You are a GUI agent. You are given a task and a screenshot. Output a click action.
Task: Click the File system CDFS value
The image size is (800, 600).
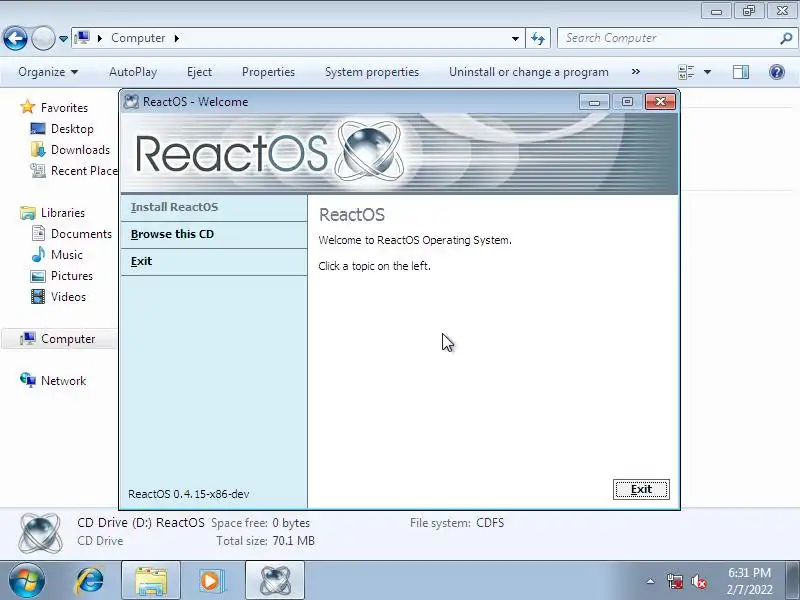click(x=490, y=523)
